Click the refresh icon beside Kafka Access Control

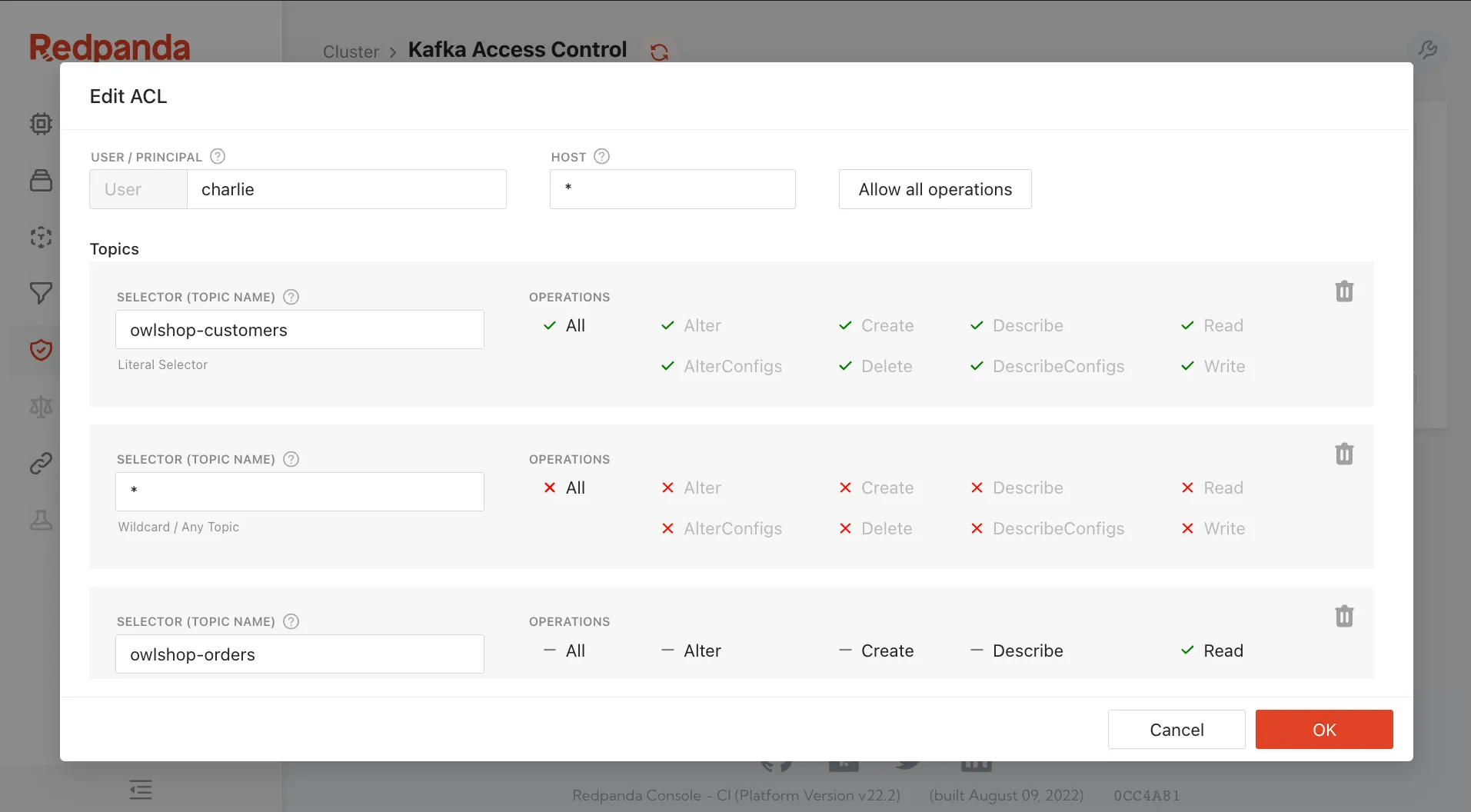pos(659,52)
